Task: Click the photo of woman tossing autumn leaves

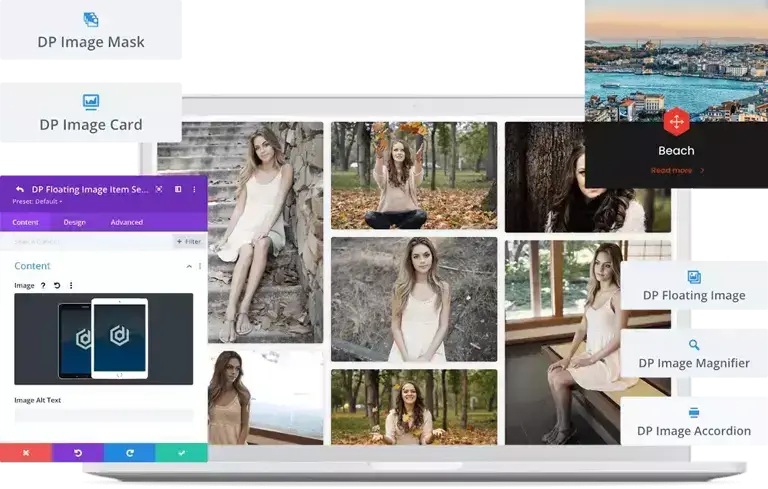Action: pos(414,175)
